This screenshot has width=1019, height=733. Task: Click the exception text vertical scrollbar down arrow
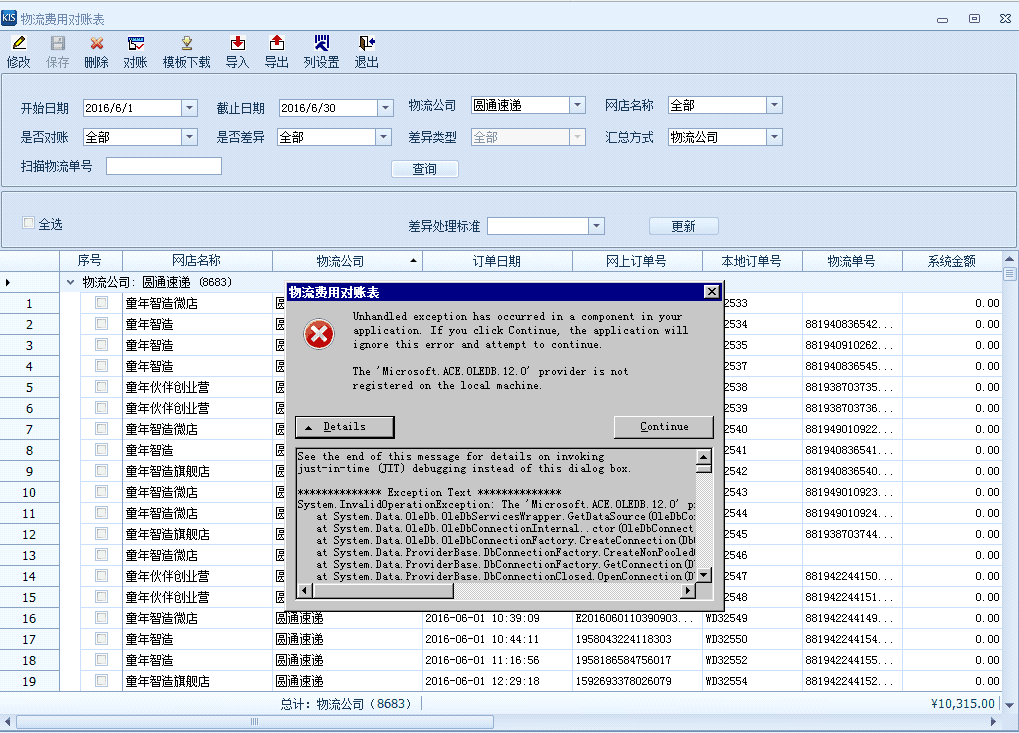(704, 575)
